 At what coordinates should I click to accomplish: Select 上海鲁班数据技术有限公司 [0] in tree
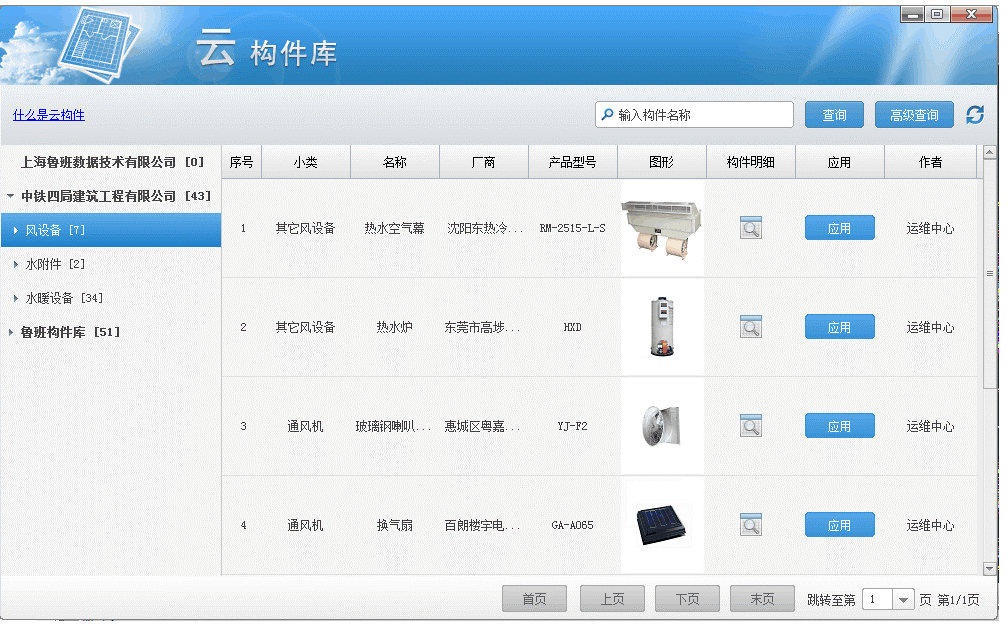(x=112, y=162)
